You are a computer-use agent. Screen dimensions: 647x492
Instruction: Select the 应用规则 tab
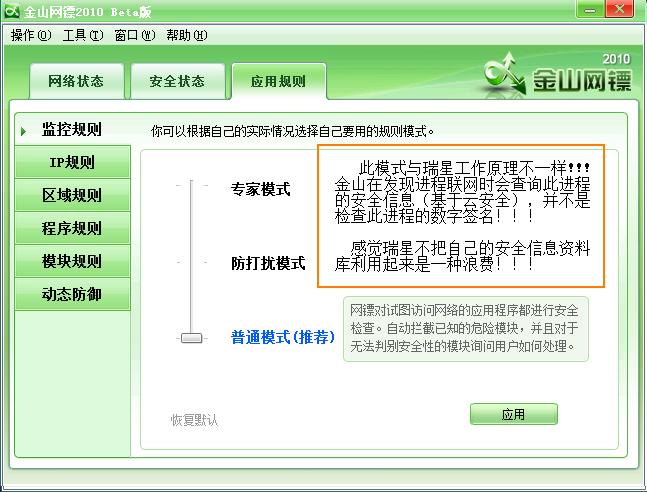[279, 81]
